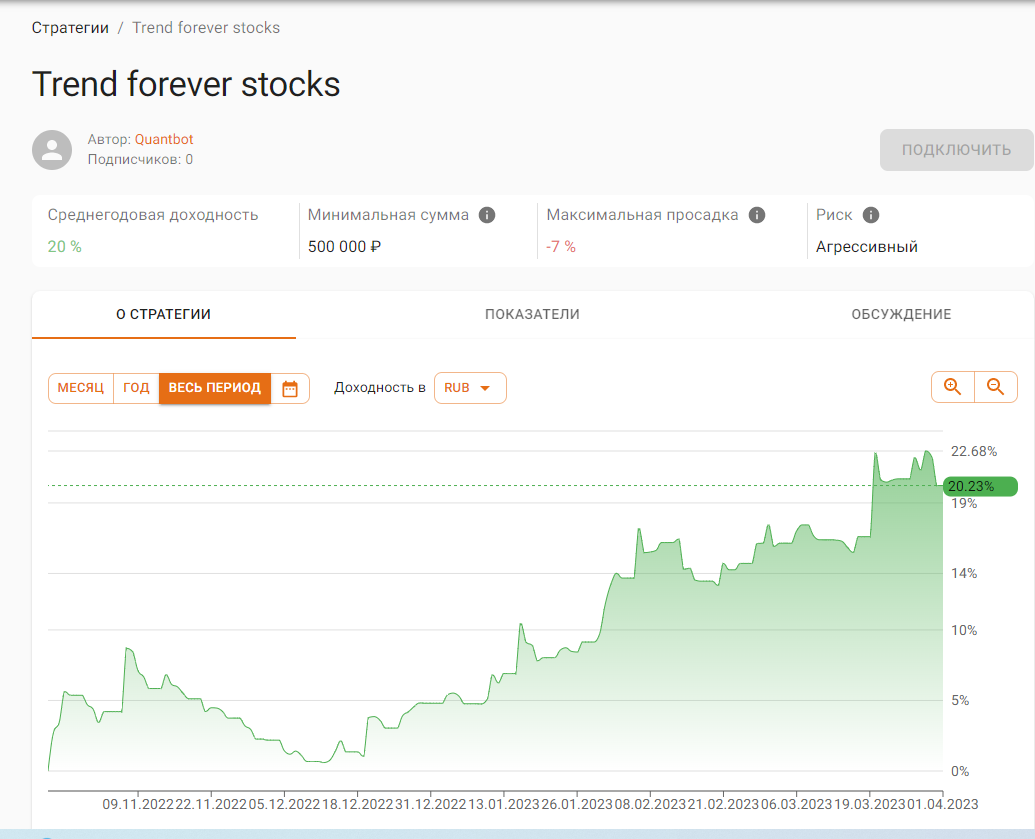Viewport: 1035px width, 839px height.
Task: Click the author avatar icon
Action: [x=52, y=150]
